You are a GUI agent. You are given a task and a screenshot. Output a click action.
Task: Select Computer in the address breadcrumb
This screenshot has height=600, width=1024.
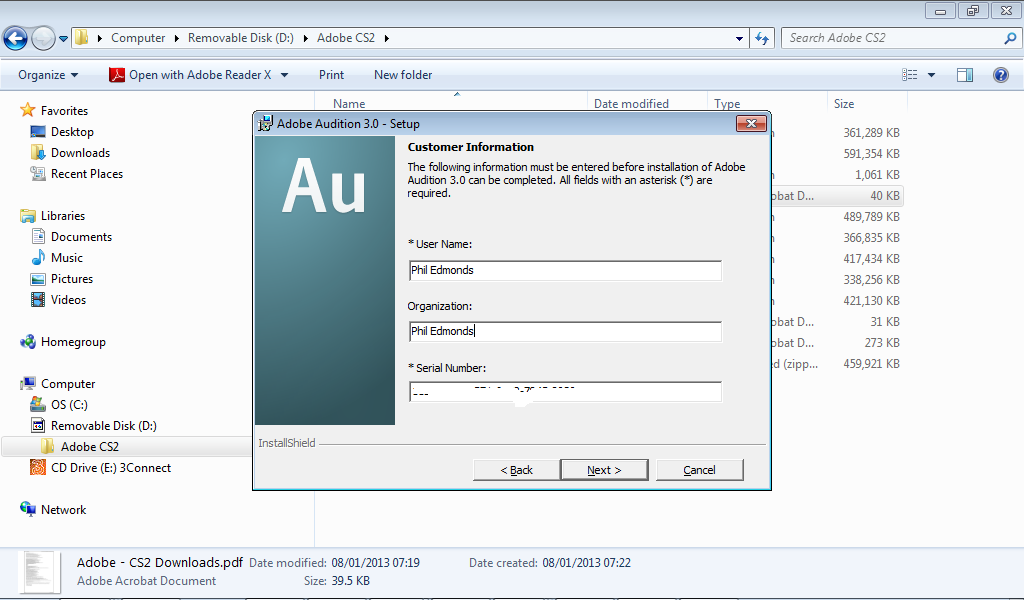point(138,38)
